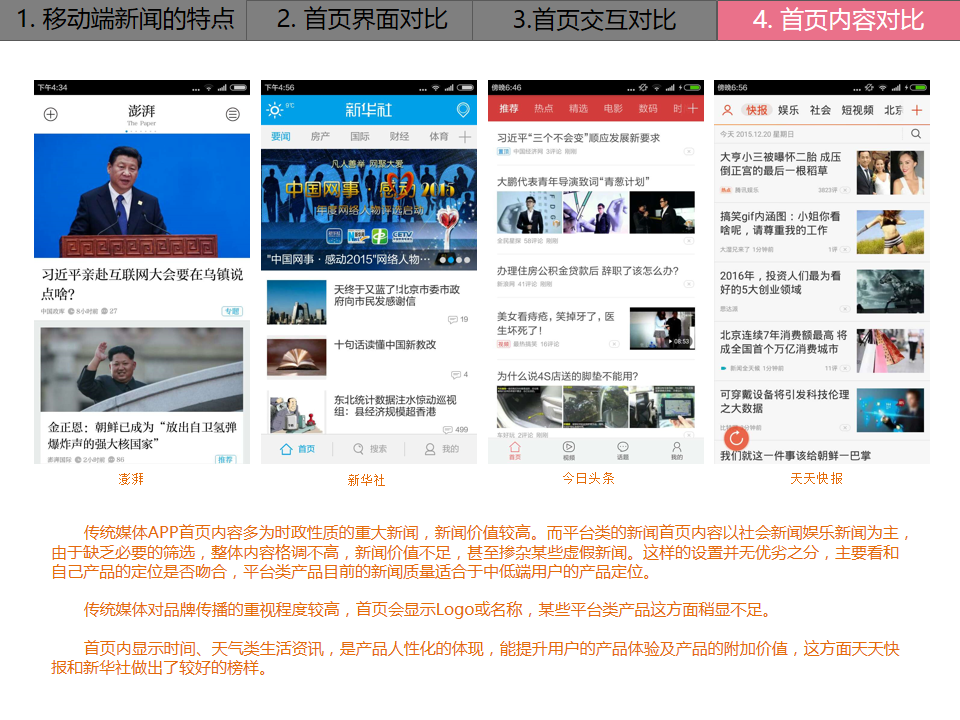Screen dimensions: 960x720
Task: Select 热点 tab in 今日头条
Action: click(x=543, y=108)
